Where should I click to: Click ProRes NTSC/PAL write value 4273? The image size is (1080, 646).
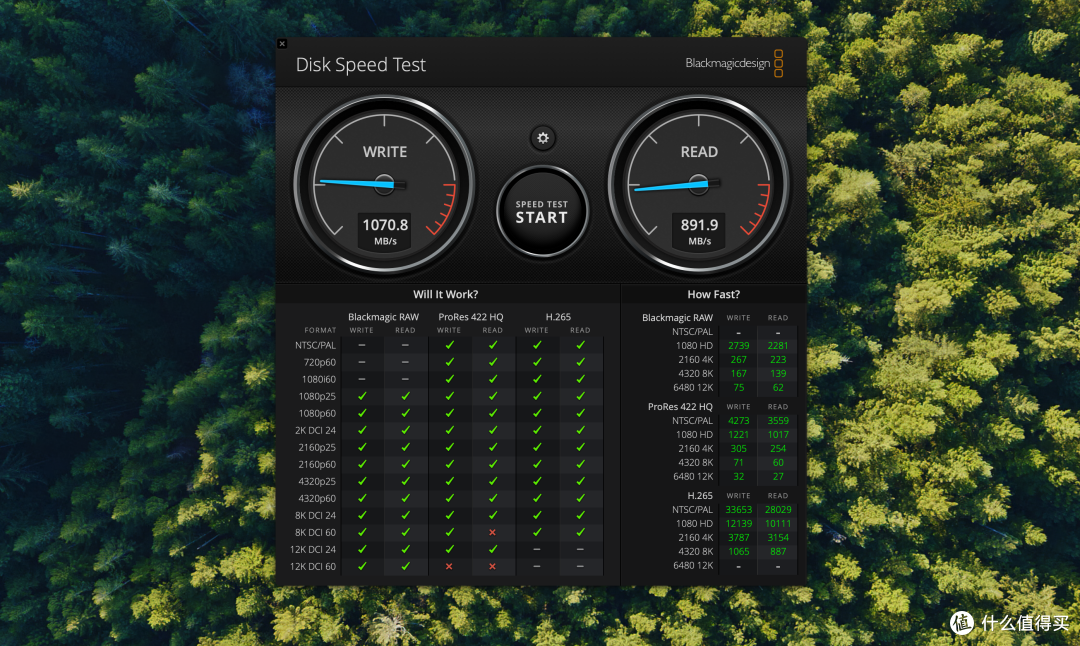(x=738, y=420)
